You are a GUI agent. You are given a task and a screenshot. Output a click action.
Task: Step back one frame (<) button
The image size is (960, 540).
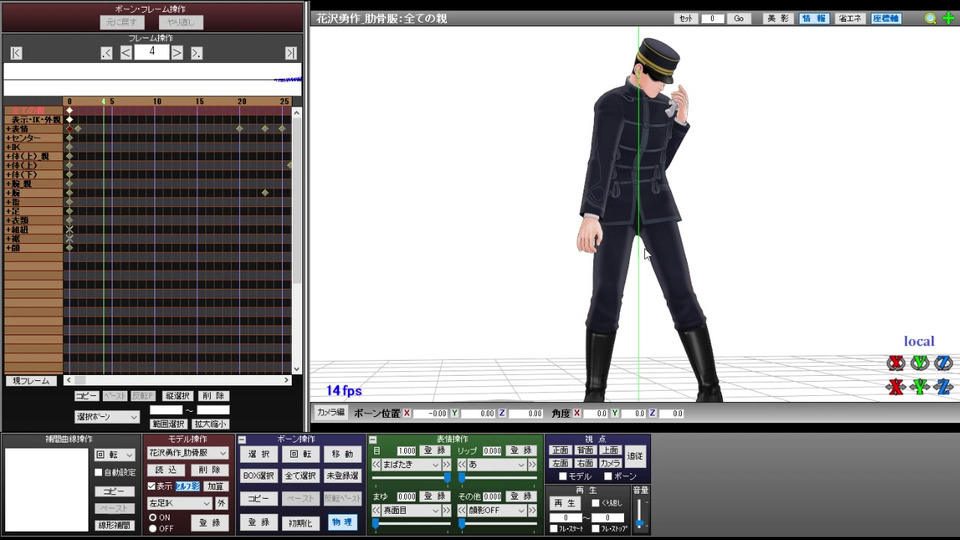(x=126, y=53)
